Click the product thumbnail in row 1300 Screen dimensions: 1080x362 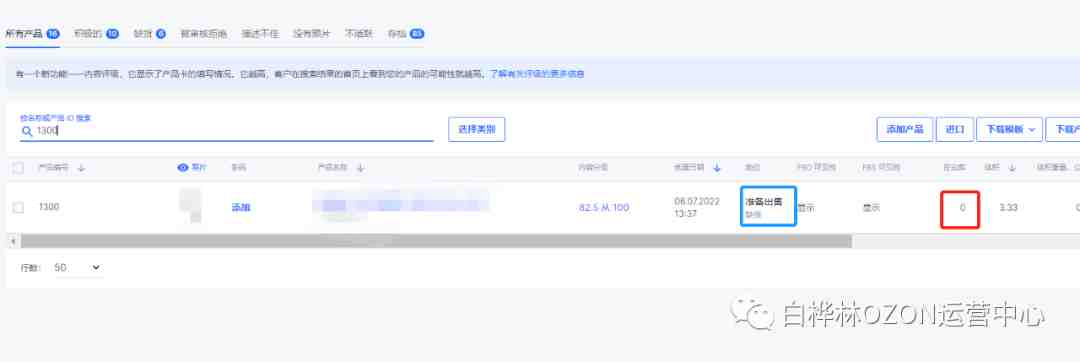tap(190, 206)
